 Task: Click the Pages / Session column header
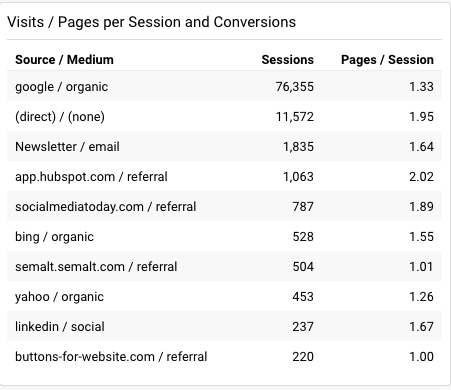point(387,60)
